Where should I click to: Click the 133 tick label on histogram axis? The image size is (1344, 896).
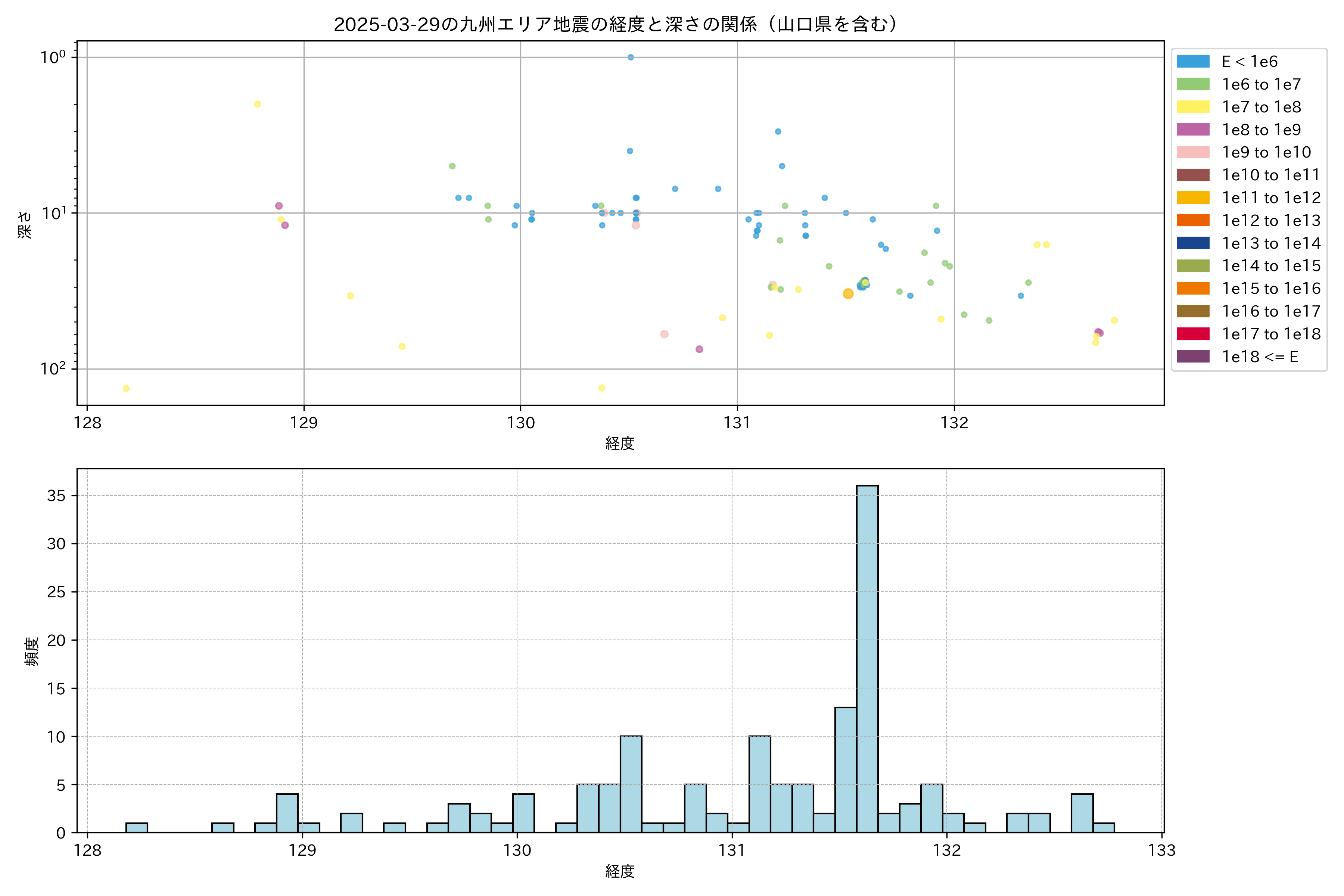point(1162,850)
